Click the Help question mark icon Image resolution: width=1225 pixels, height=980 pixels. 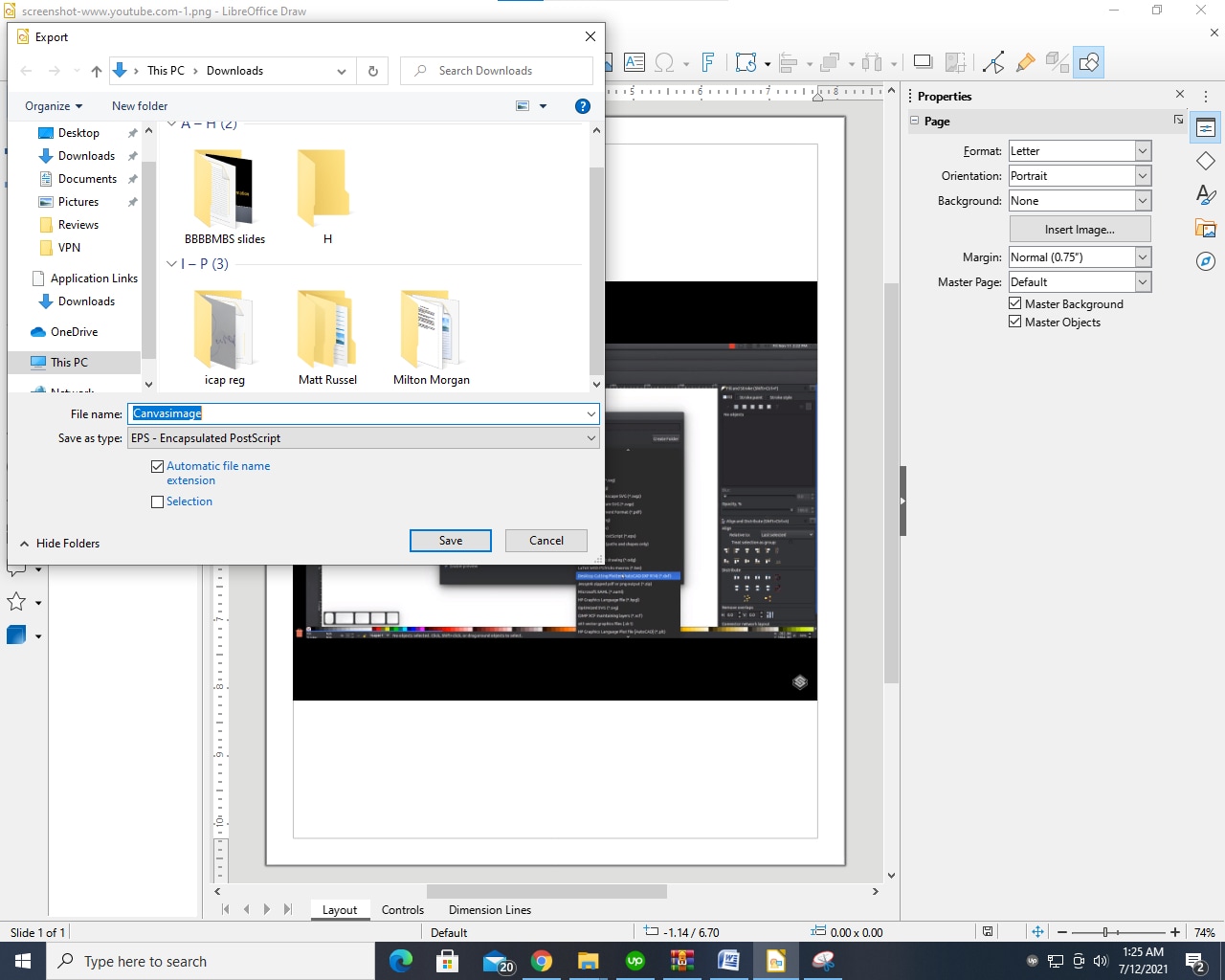pos(582,106)
